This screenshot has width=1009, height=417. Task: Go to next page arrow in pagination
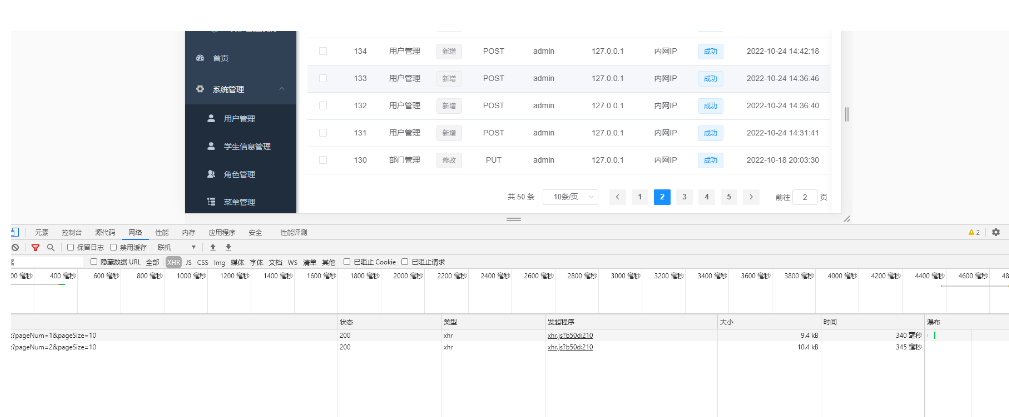click(x=751, y=197)
